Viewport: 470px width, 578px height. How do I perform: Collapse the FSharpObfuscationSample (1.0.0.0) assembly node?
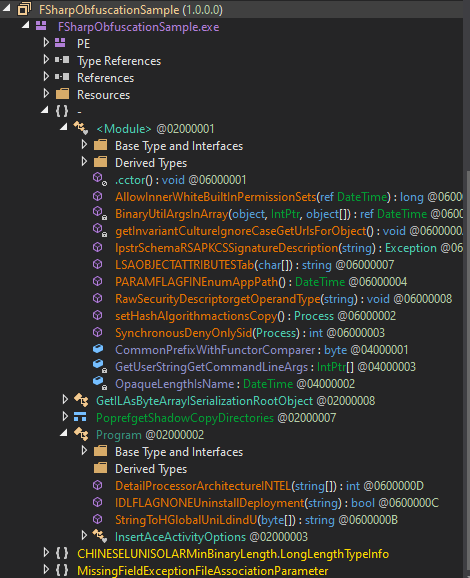coord(7,8)
